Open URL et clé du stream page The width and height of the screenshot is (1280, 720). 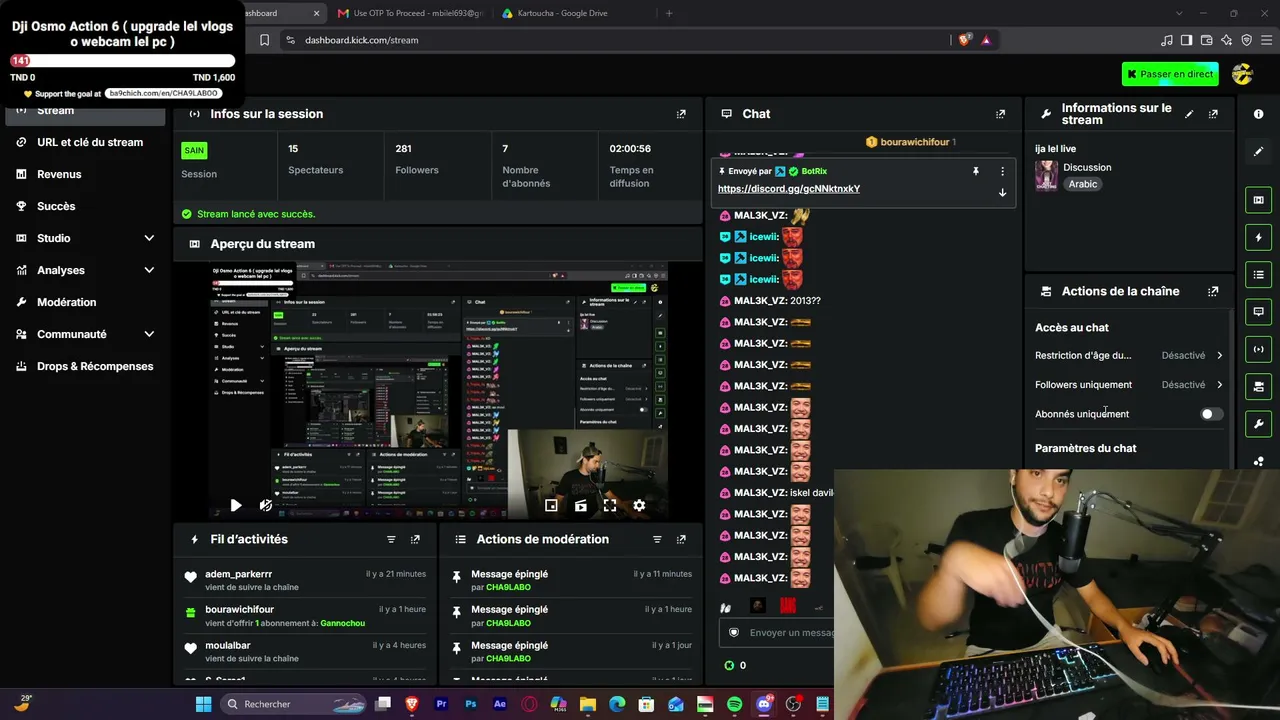(85, 142)
